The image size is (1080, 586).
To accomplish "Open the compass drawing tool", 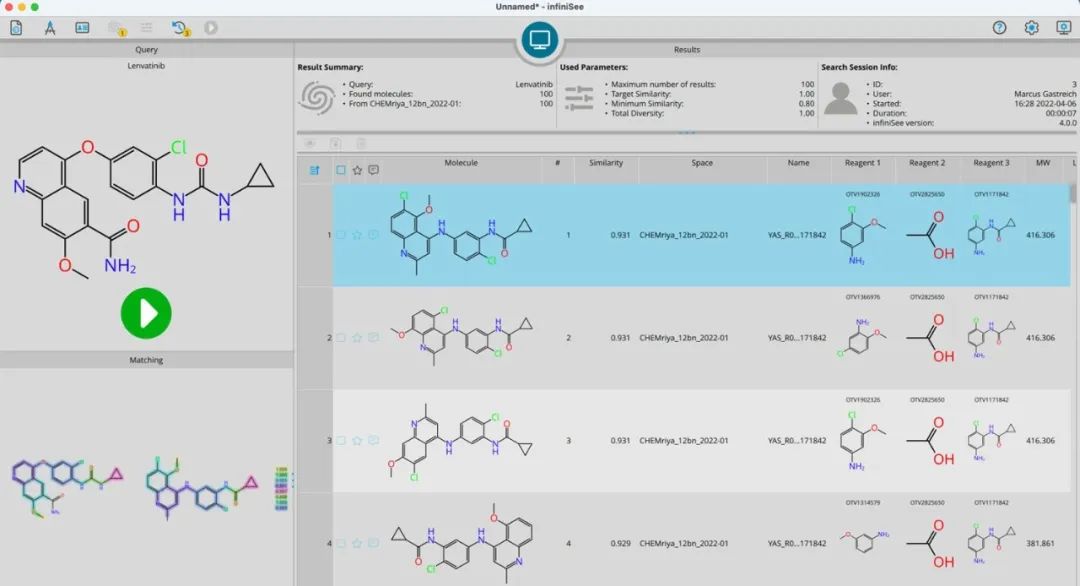I will point(50,28).
